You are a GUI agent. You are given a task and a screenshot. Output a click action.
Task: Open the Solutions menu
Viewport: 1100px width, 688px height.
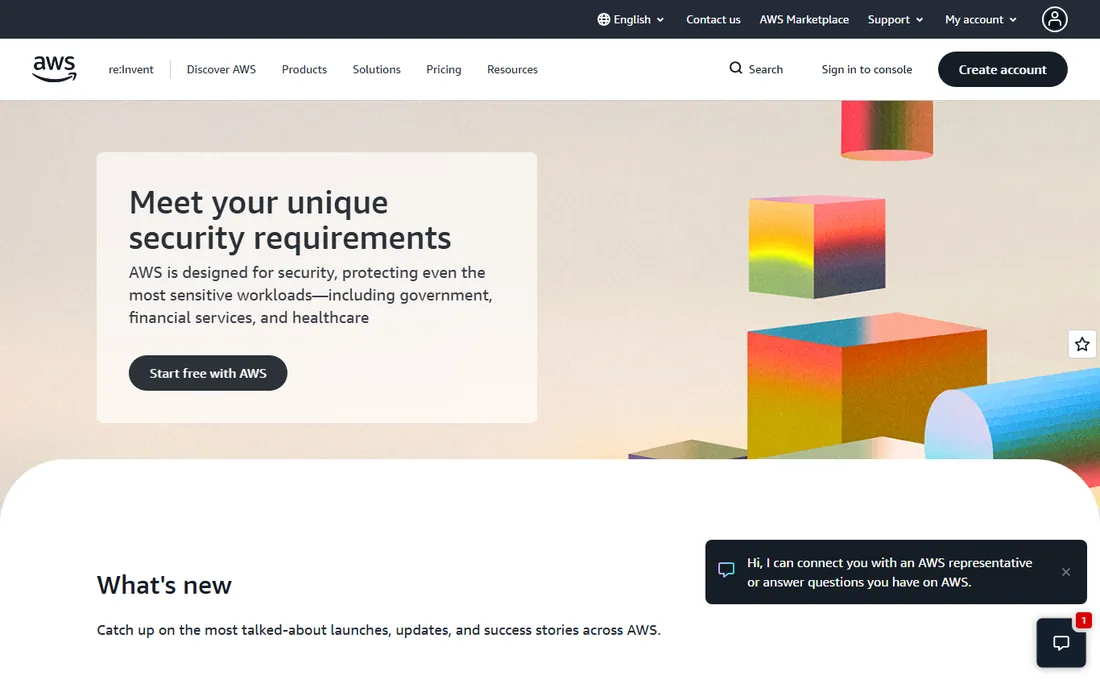coord(377,69)
